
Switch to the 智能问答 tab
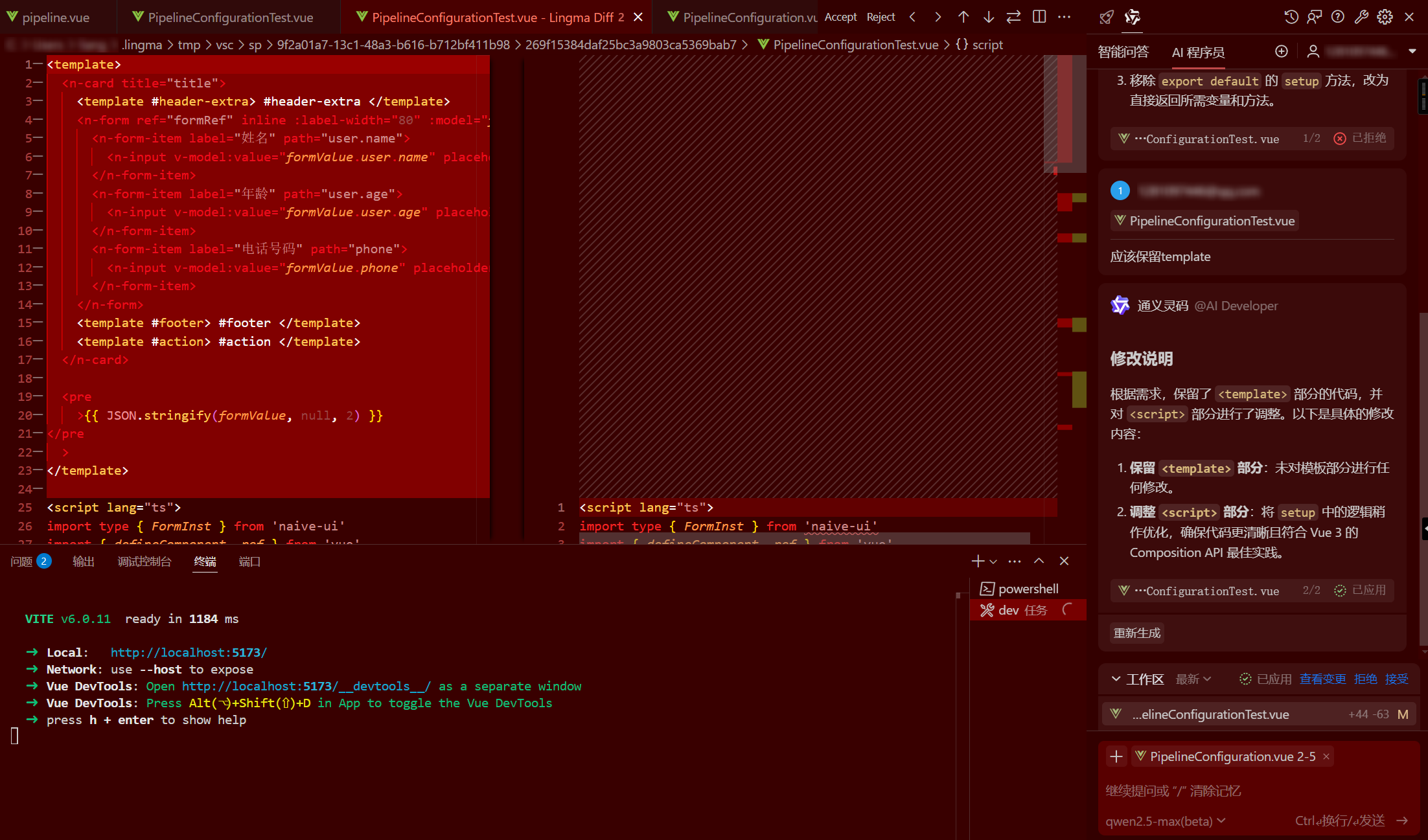[1123, 52]
